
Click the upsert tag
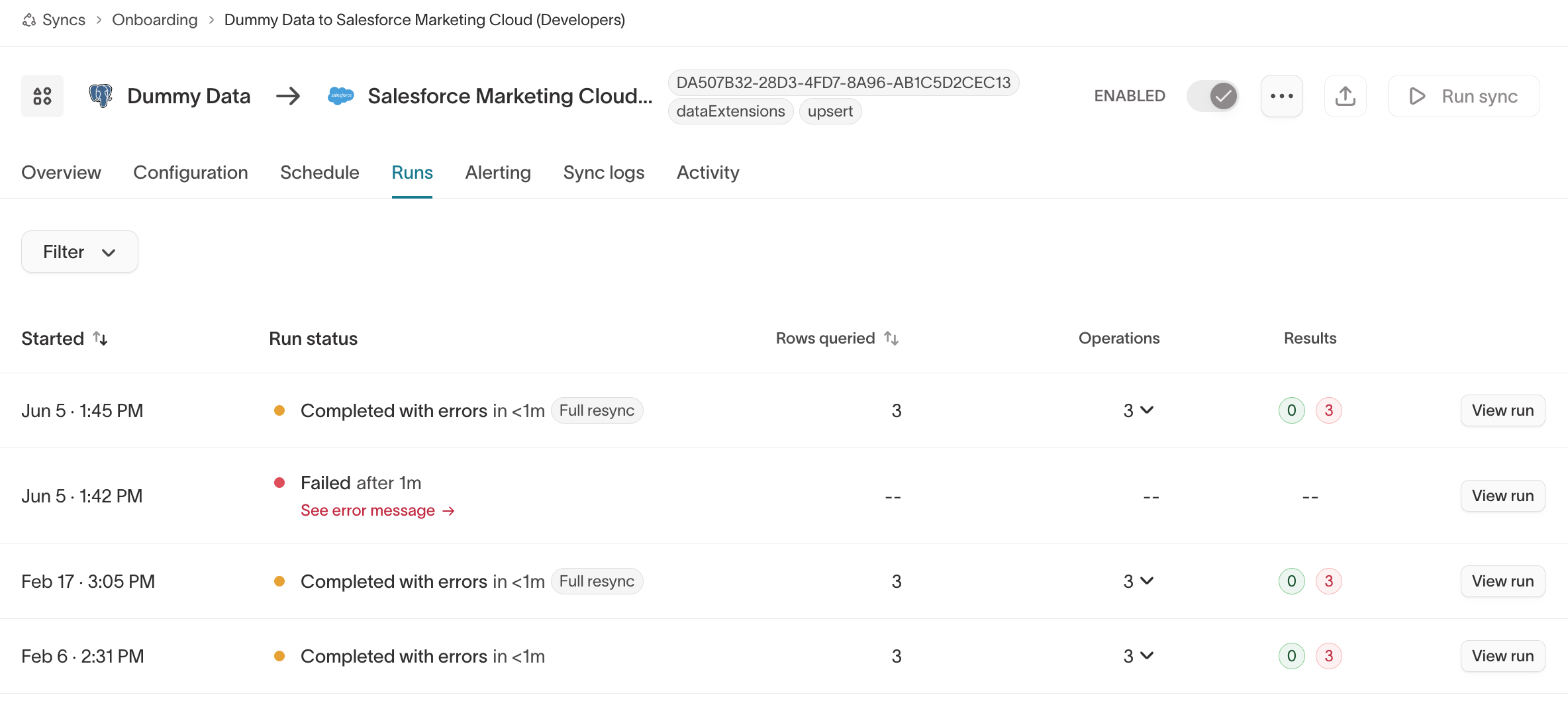point(830,111)
